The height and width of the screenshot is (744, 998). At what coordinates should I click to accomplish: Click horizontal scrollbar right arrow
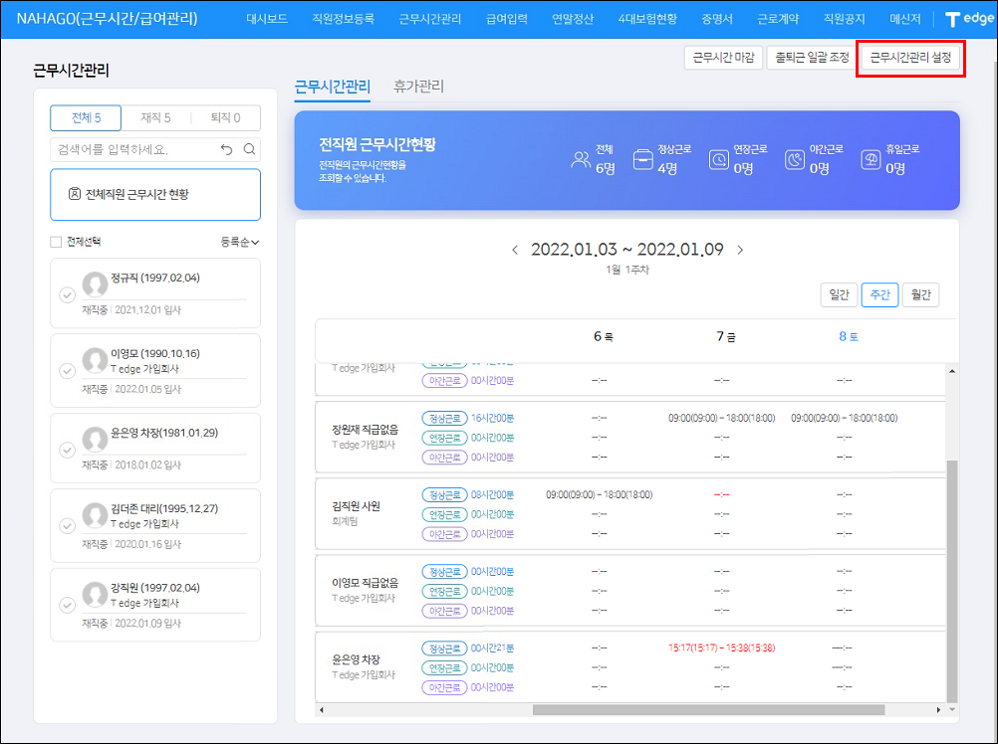938,710
